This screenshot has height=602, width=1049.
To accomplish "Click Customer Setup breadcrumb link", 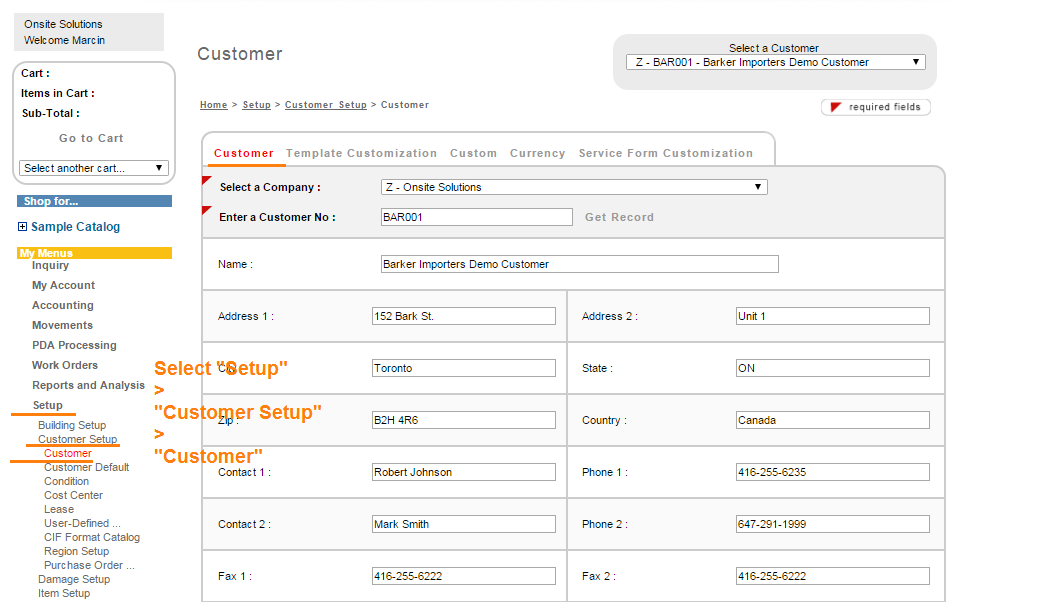I will [x=325, y=105].
